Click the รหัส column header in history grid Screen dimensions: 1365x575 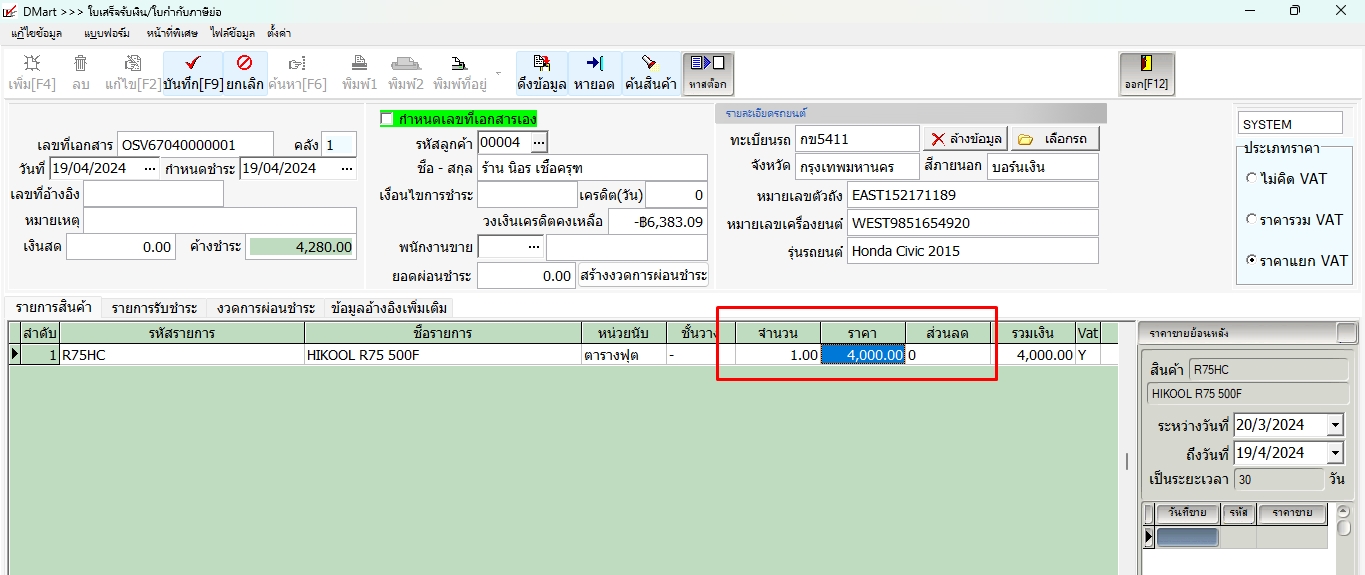1238,513
